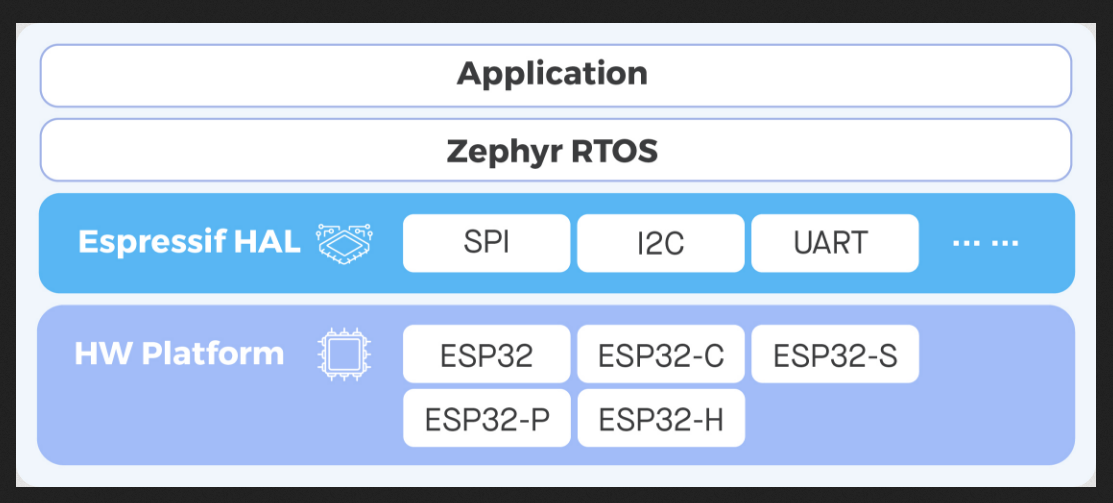Viewport: 1113px width, 503px height.
Task: Select the Application layer box
Action: point(555,75)
